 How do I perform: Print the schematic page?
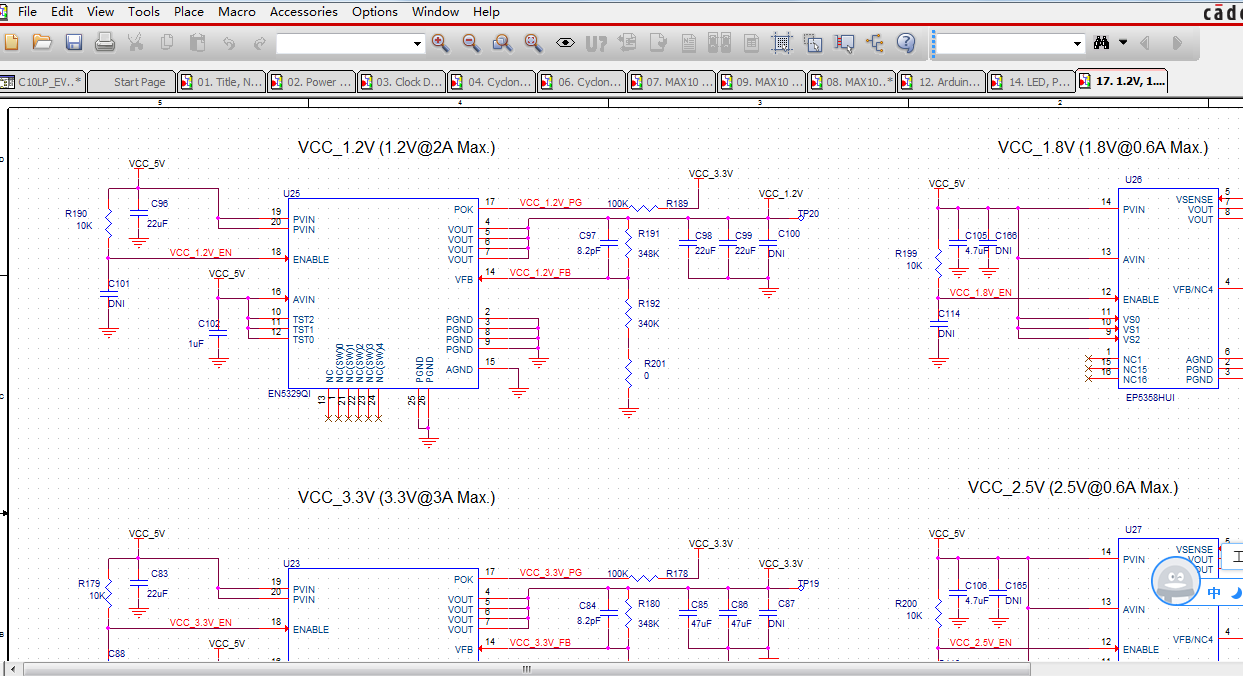[x=105, y=43]
